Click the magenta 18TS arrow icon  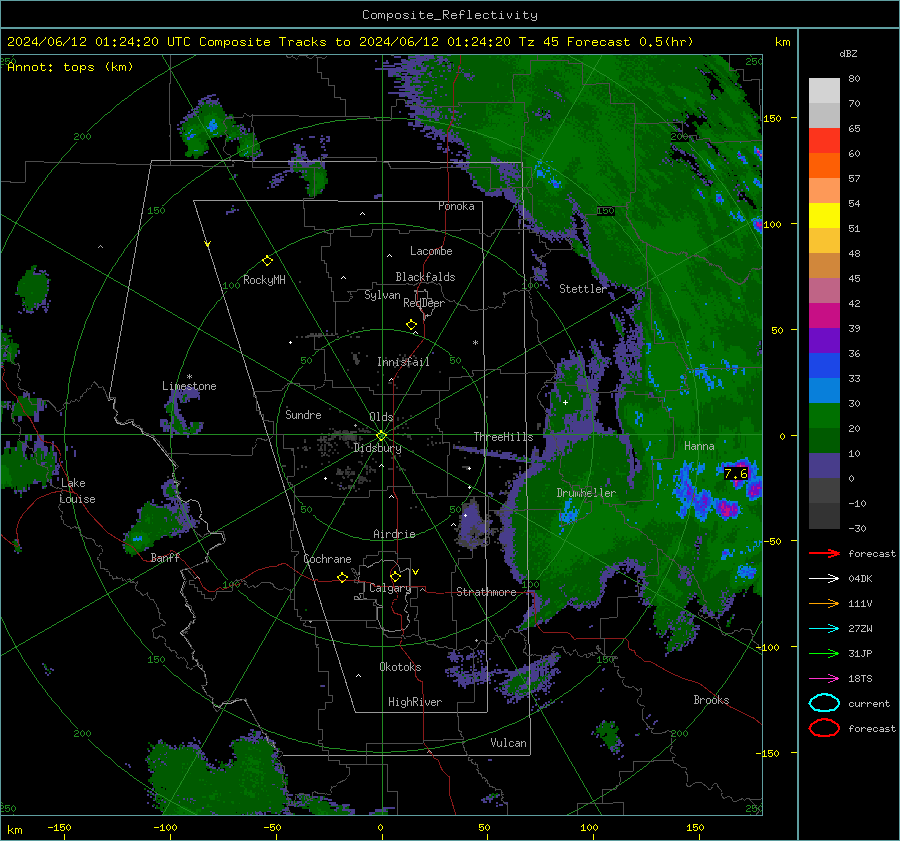coord(824,679)
